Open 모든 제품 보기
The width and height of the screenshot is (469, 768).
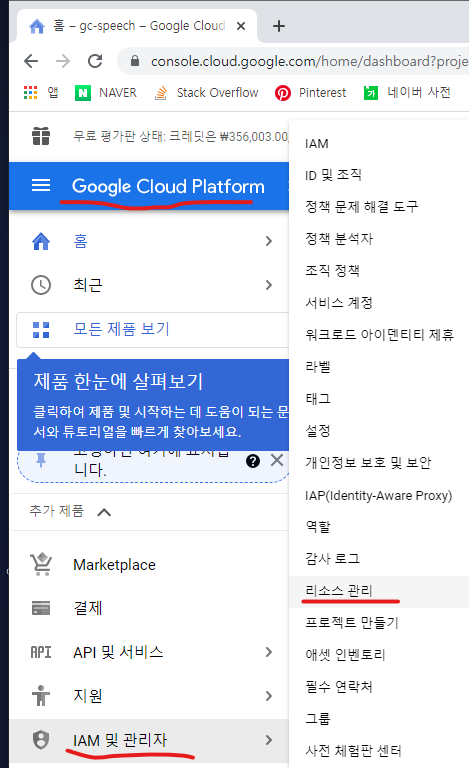pyautogui.click(x=153, y=330)
